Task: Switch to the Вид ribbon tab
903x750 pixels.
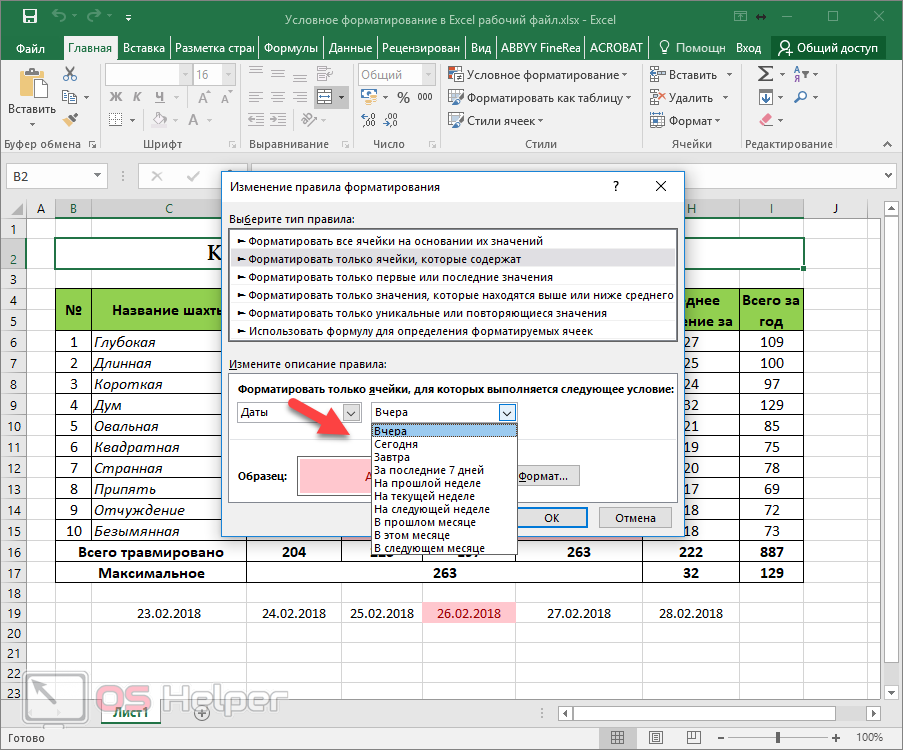Action: (x=481, y=48)
